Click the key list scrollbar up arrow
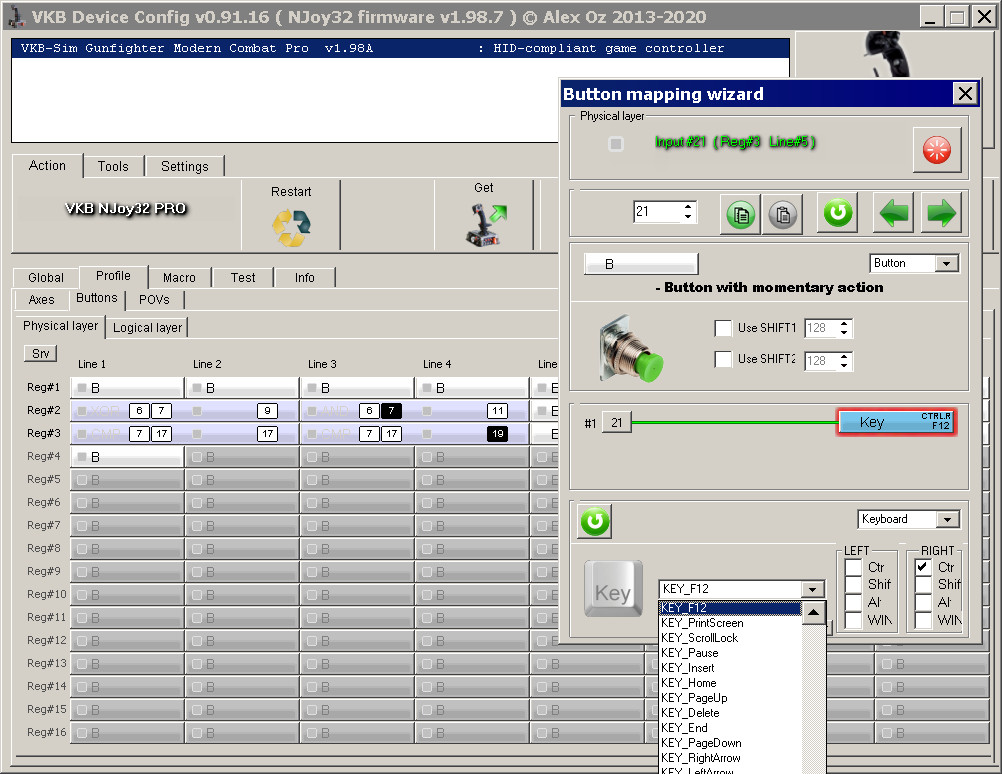The width and height of the screenshot is (1002, 774). (813, 612)
